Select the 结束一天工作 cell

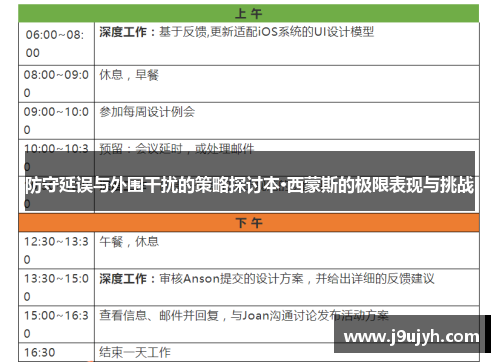tap(287, 352)
